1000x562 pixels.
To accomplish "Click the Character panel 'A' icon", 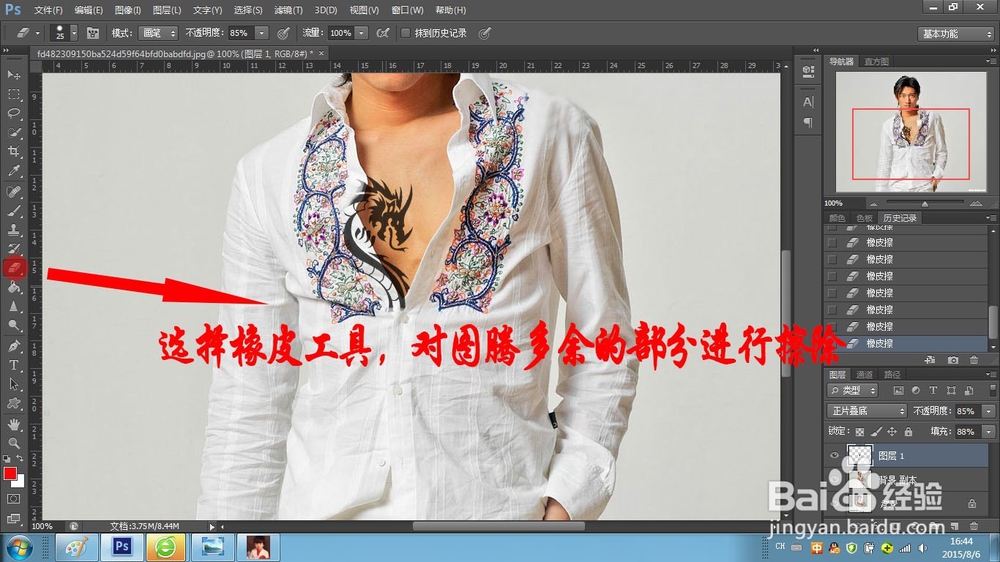I will click(808, 102).
